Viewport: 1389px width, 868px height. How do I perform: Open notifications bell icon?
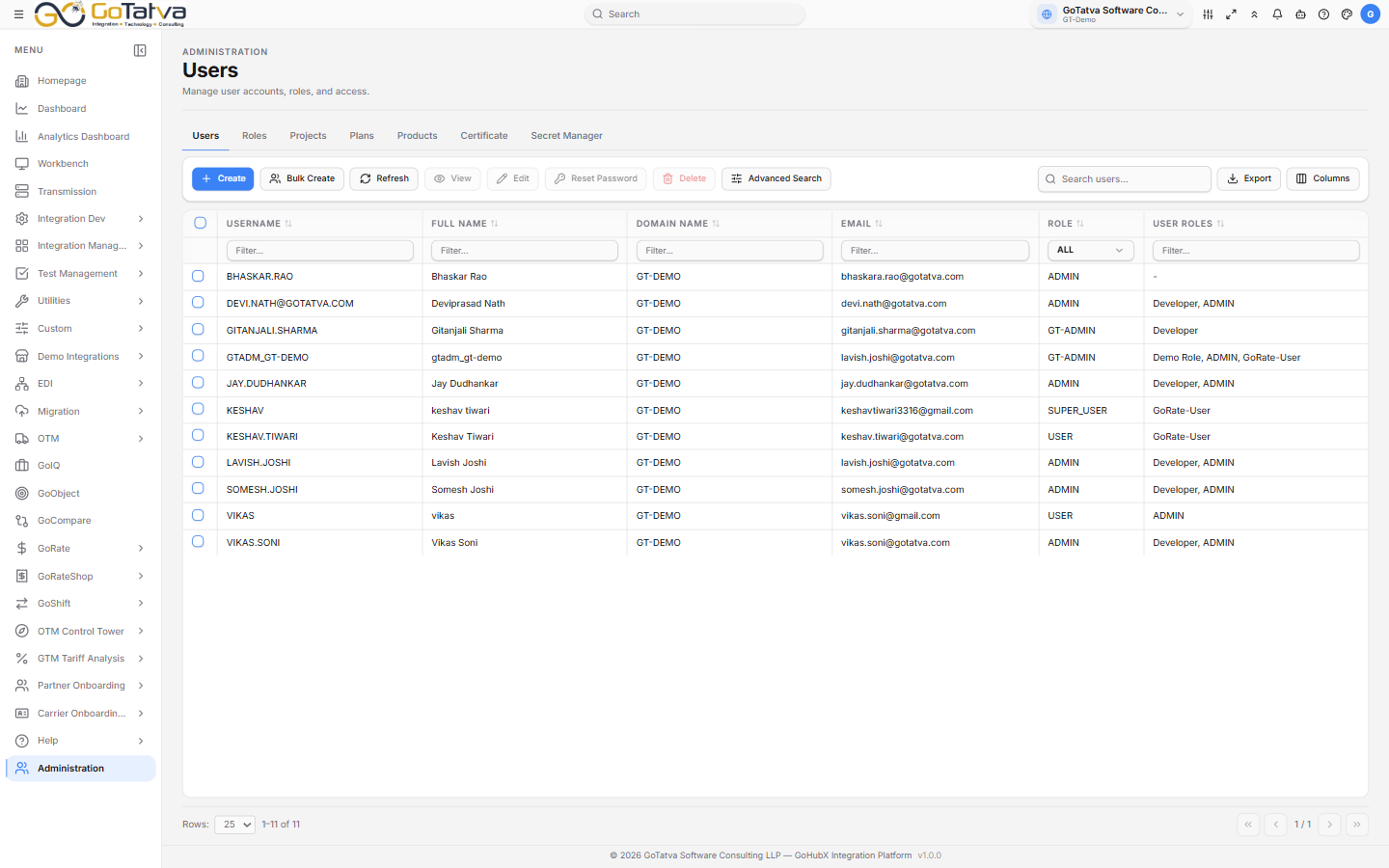pyautogui.click(x=1277, y=14)
